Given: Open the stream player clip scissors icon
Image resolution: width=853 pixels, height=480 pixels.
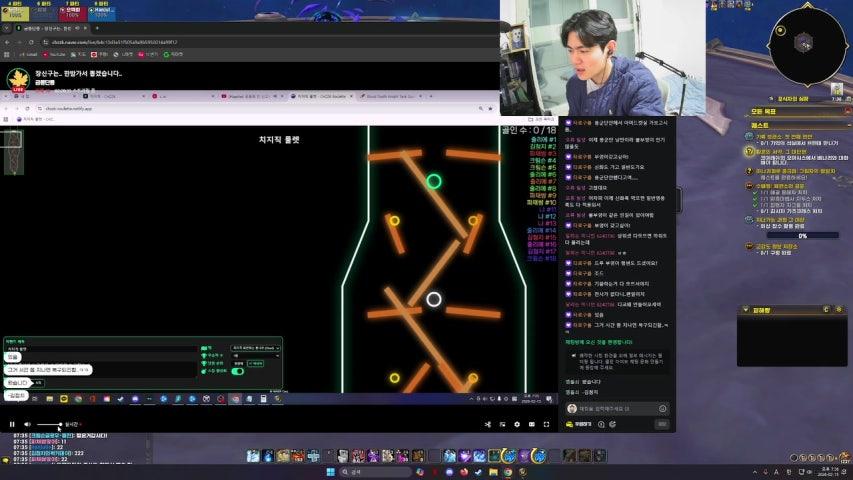Looking at the screenshot, I should coord(487,424).
